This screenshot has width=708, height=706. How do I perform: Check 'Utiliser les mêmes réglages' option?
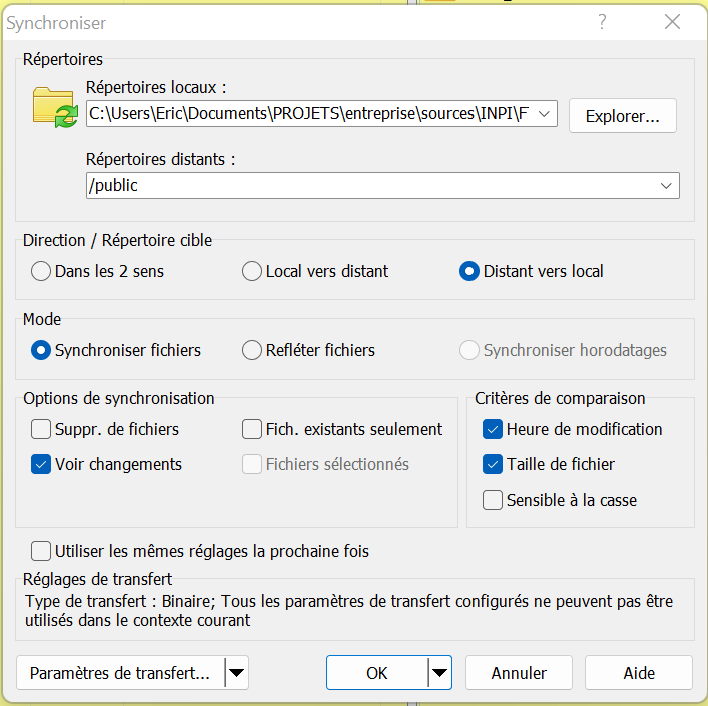click(41, 551)
